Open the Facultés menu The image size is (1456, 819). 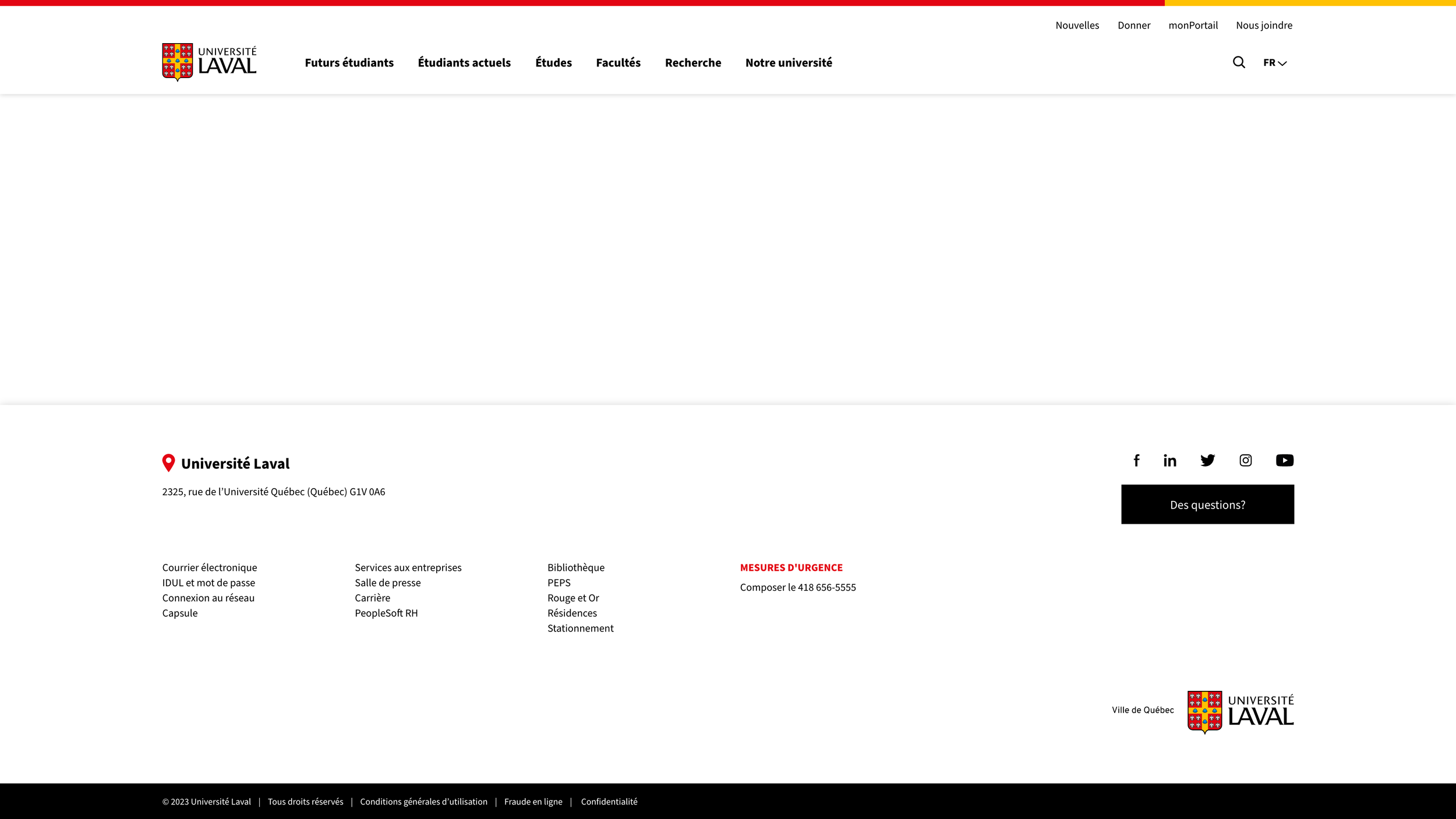[618, 63]
